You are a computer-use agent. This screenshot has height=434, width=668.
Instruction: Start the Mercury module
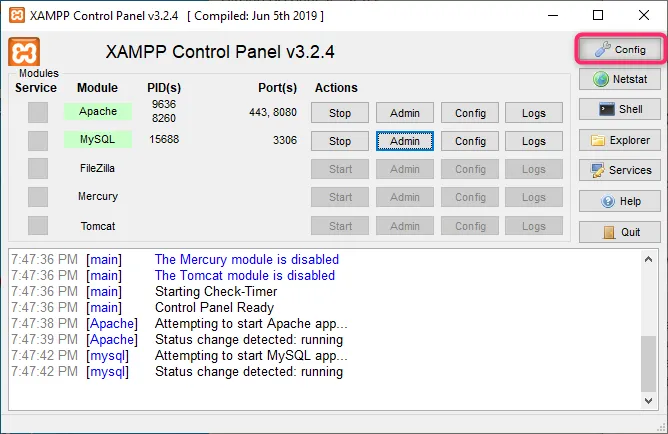click(340, 197)
